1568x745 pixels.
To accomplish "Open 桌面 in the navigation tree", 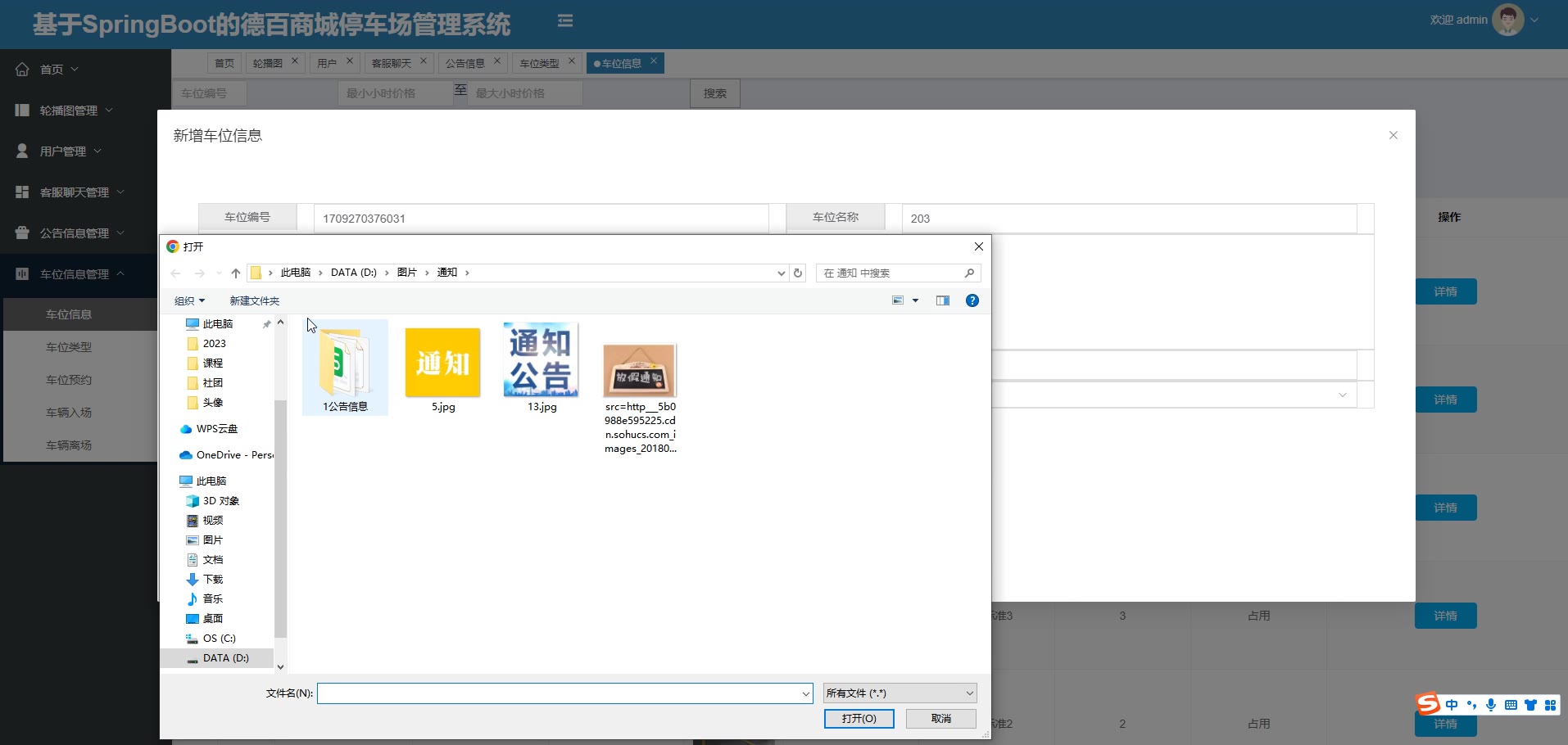I will (x=205, y=619).
